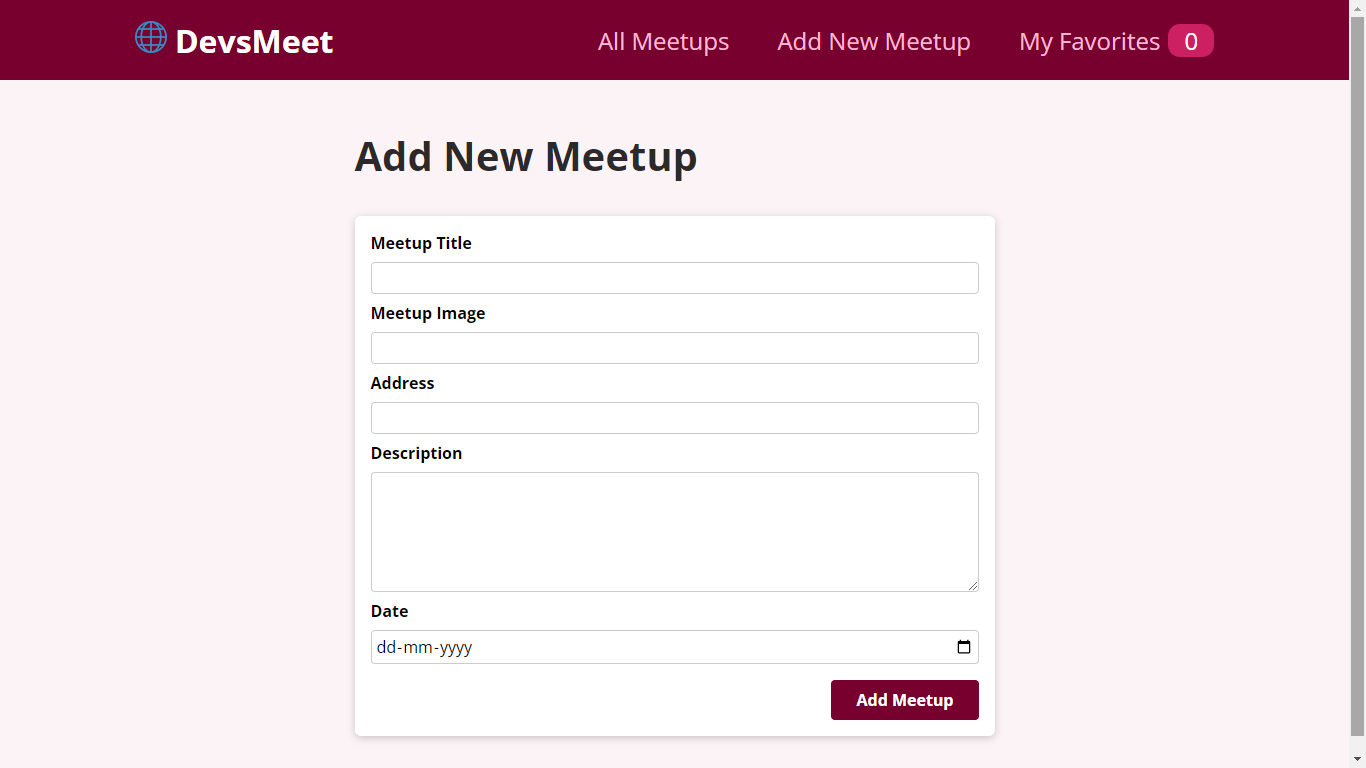Submit the form with the Add Meetup button
The image size is (1366, 768).
904,700
